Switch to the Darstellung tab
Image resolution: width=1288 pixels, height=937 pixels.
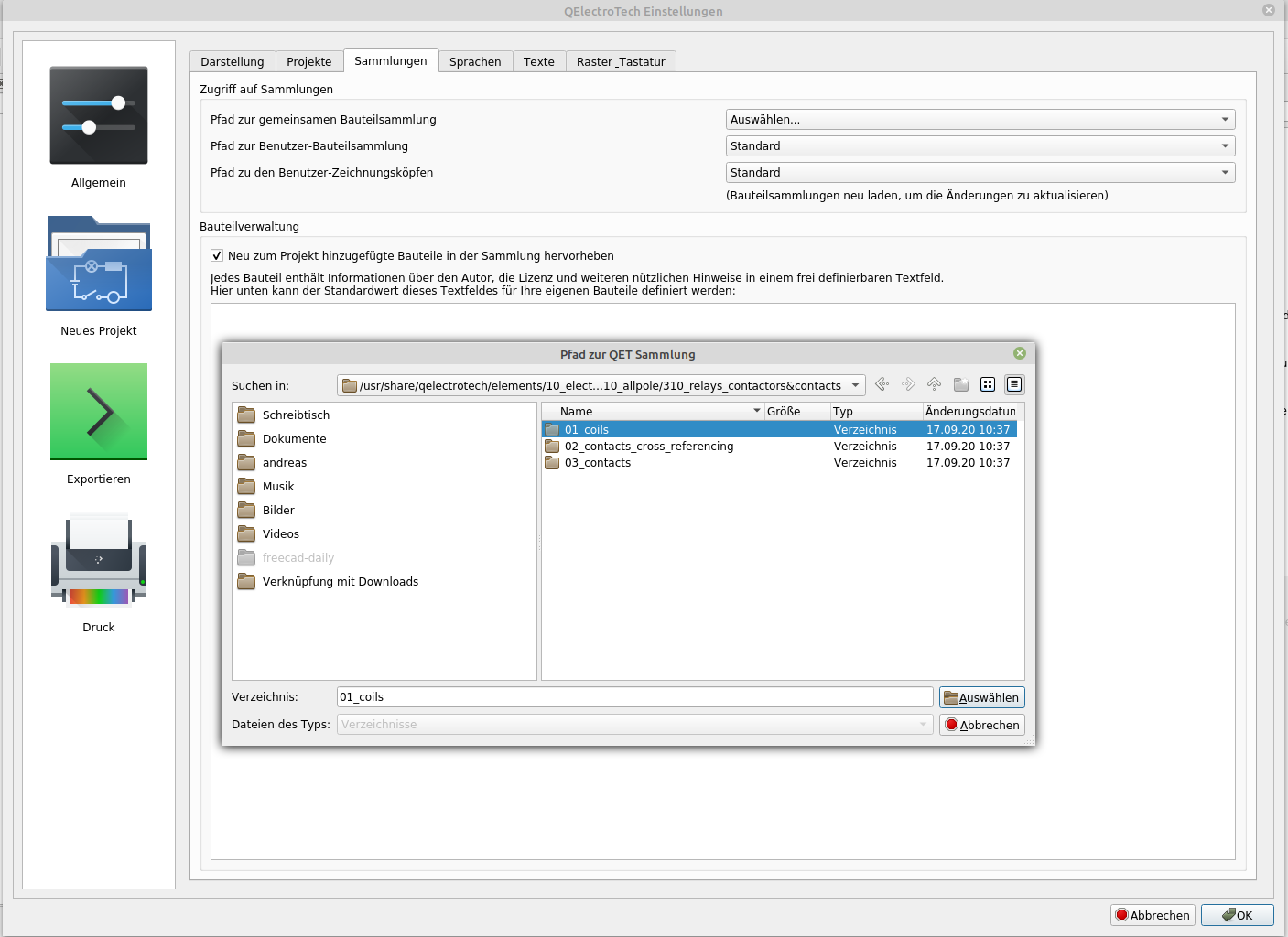tap(233, 61)
